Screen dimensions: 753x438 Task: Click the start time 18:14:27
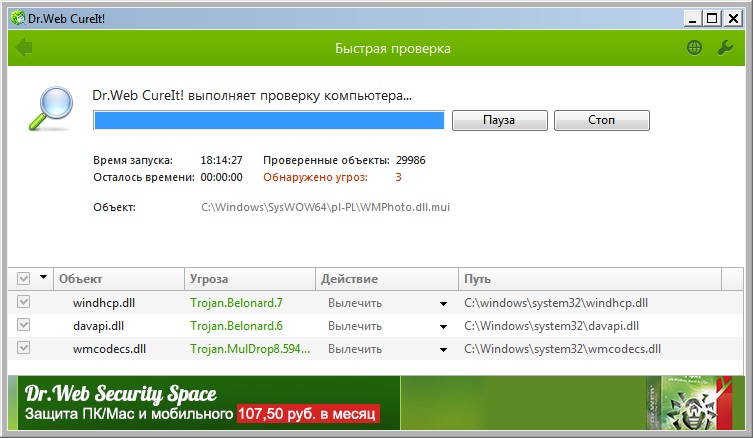coord(221,160)
